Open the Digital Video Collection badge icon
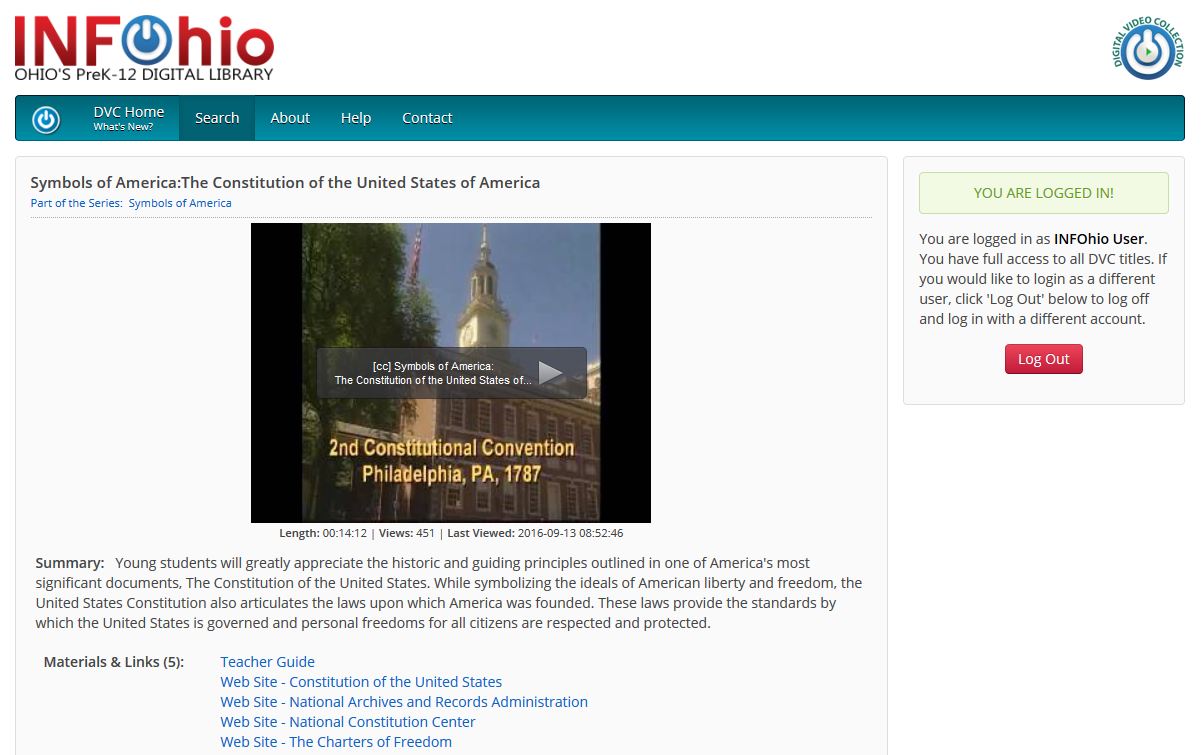 (x=1148, y=47)
